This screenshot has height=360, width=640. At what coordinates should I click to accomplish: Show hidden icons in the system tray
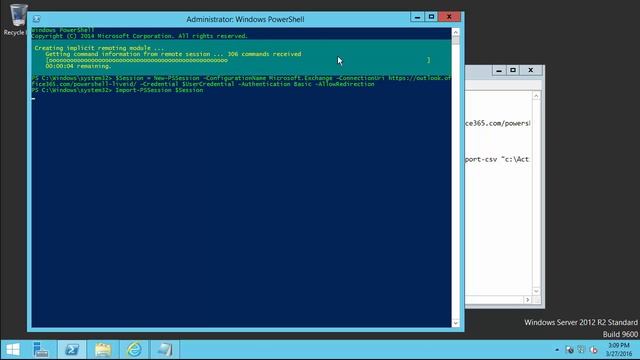557,350
